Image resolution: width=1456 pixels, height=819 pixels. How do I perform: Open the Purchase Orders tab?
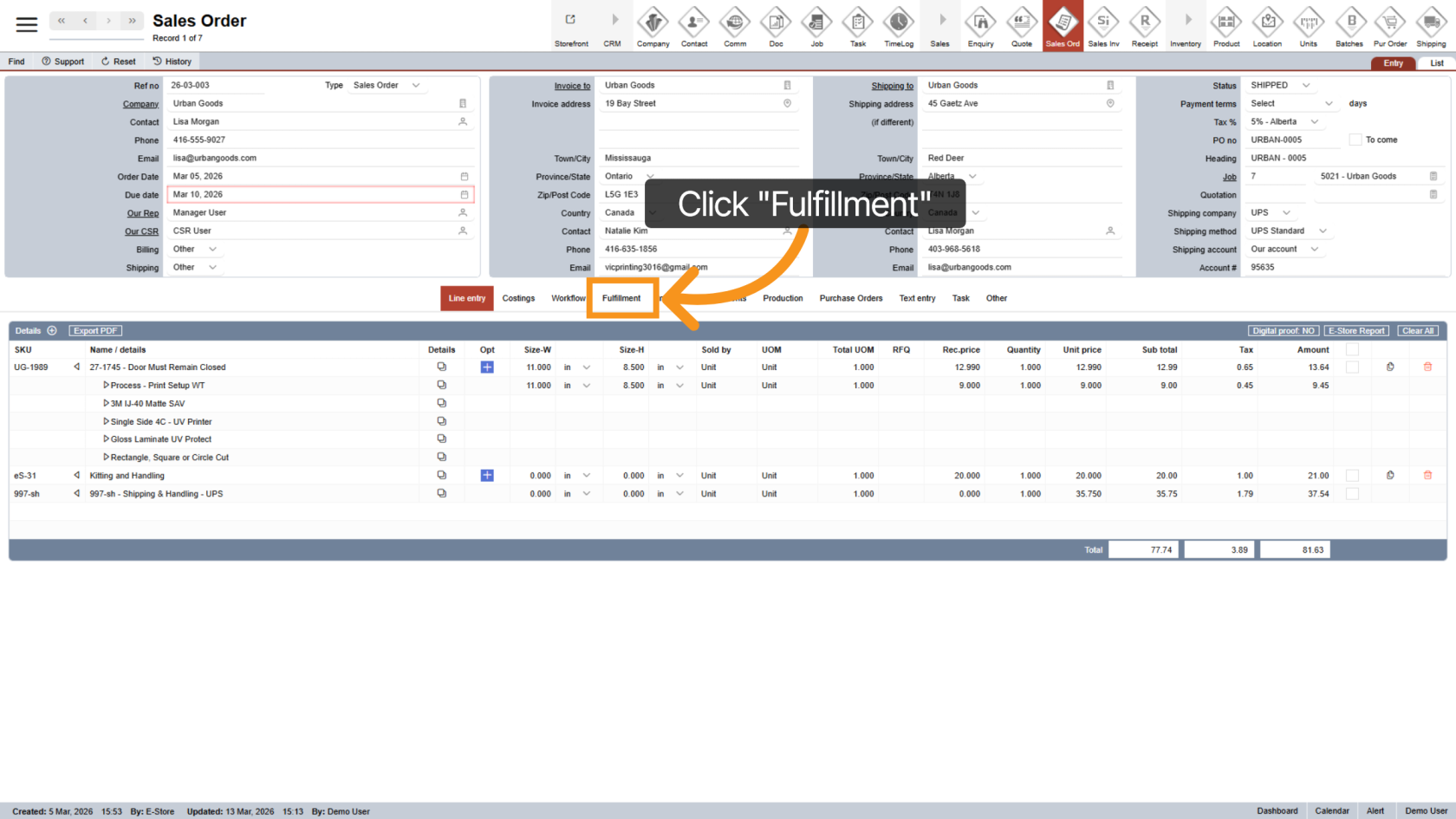pos(850,298)
